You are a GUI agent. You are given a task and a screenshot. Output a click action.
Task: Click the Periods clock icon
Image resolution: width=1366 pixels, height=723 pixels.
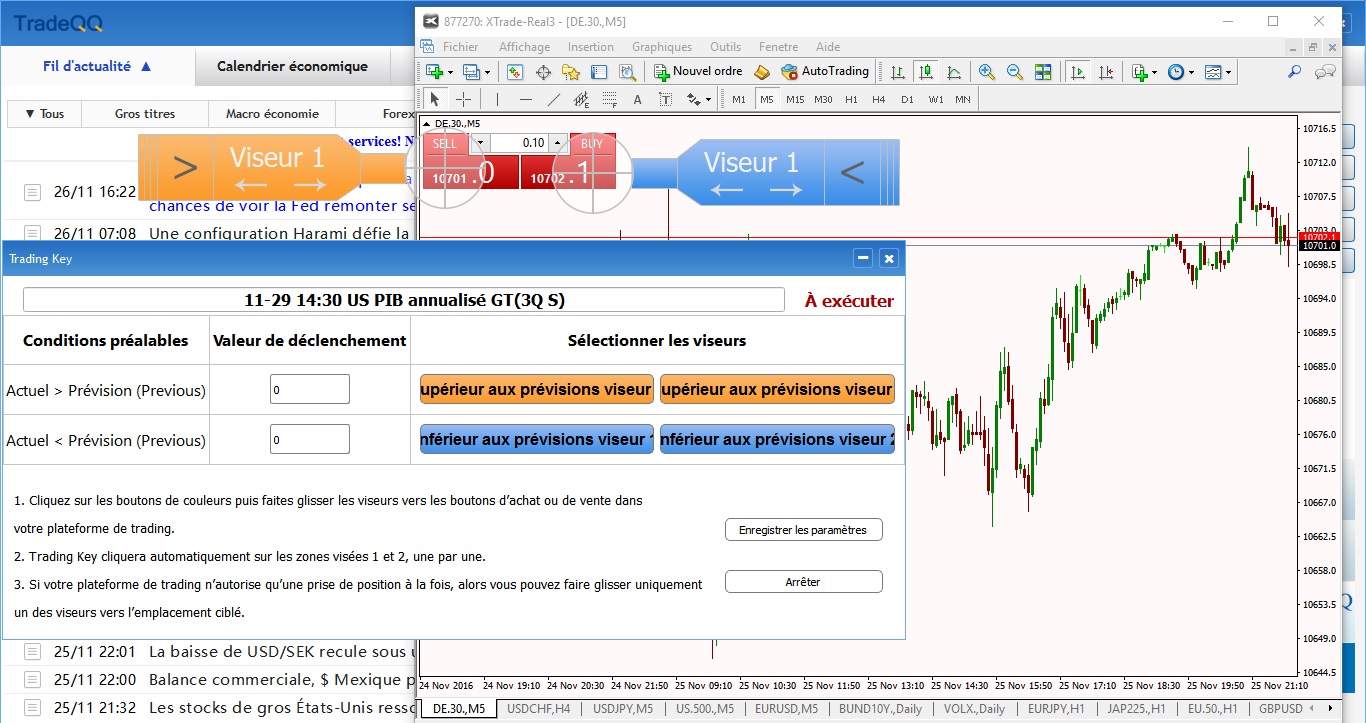pyautogui.click(x=1176, y=72)
